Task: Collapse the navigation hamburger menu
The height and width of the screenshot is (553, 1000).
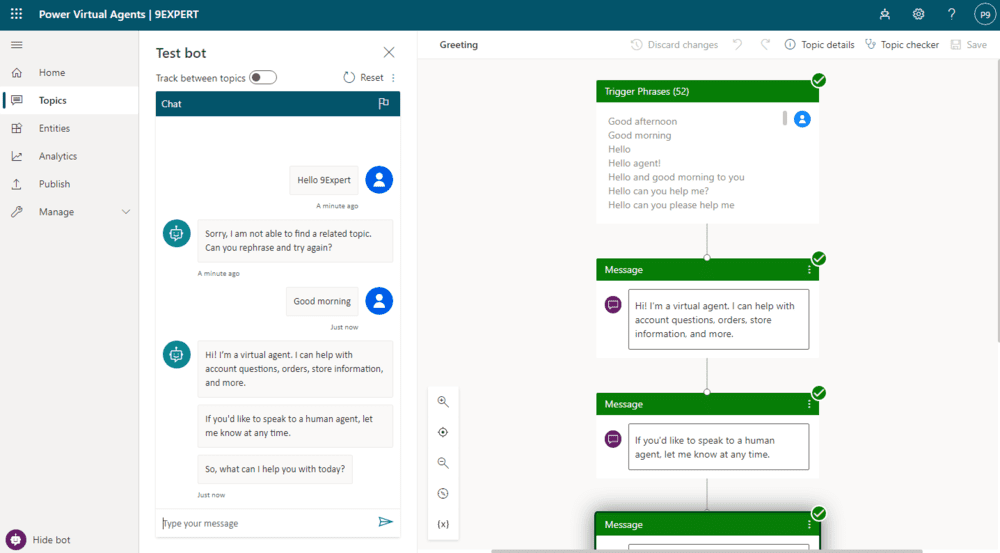Action: coord(17,45)
